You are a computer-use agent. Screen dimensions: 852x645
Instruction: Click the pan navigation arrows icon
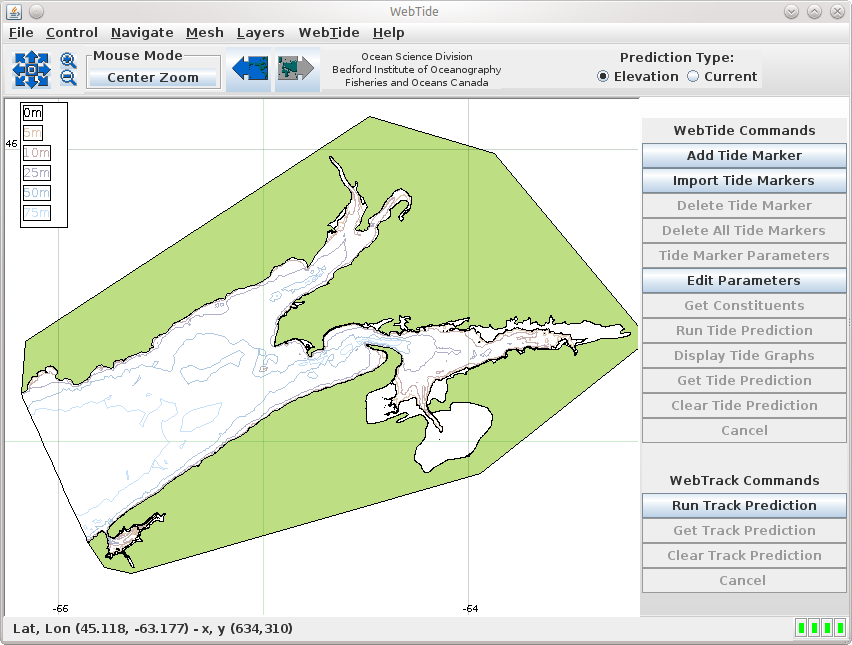pos(31,70)
